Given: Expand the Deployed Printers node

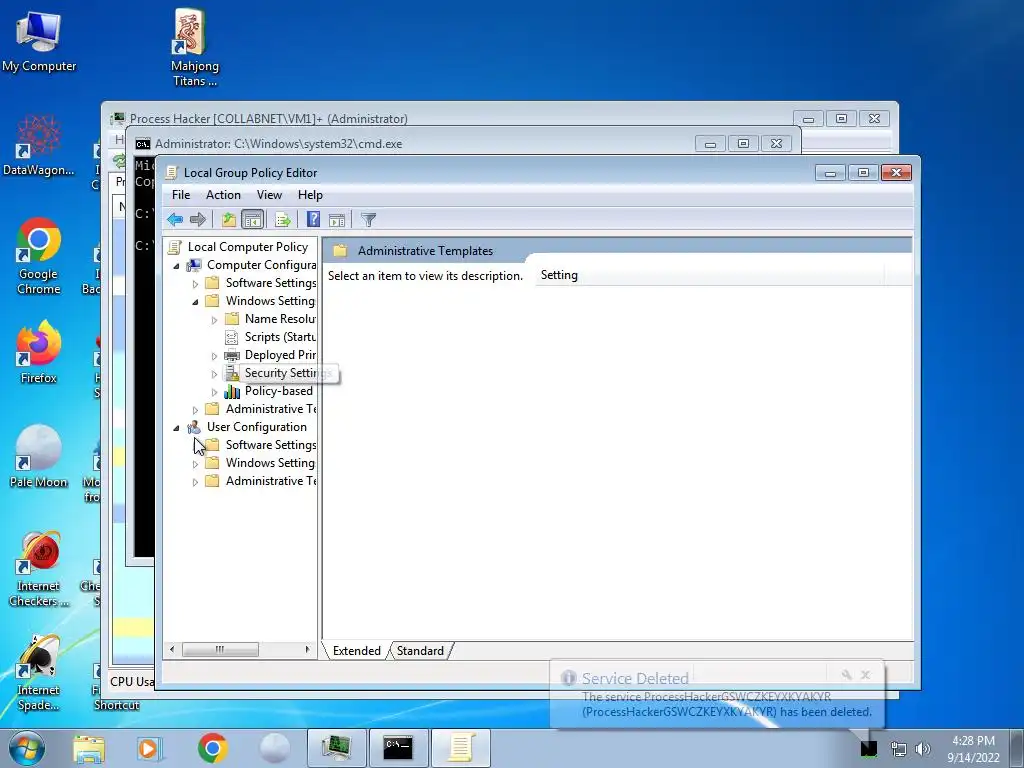Looking at the screenshot, I should (x=214, y=356).
